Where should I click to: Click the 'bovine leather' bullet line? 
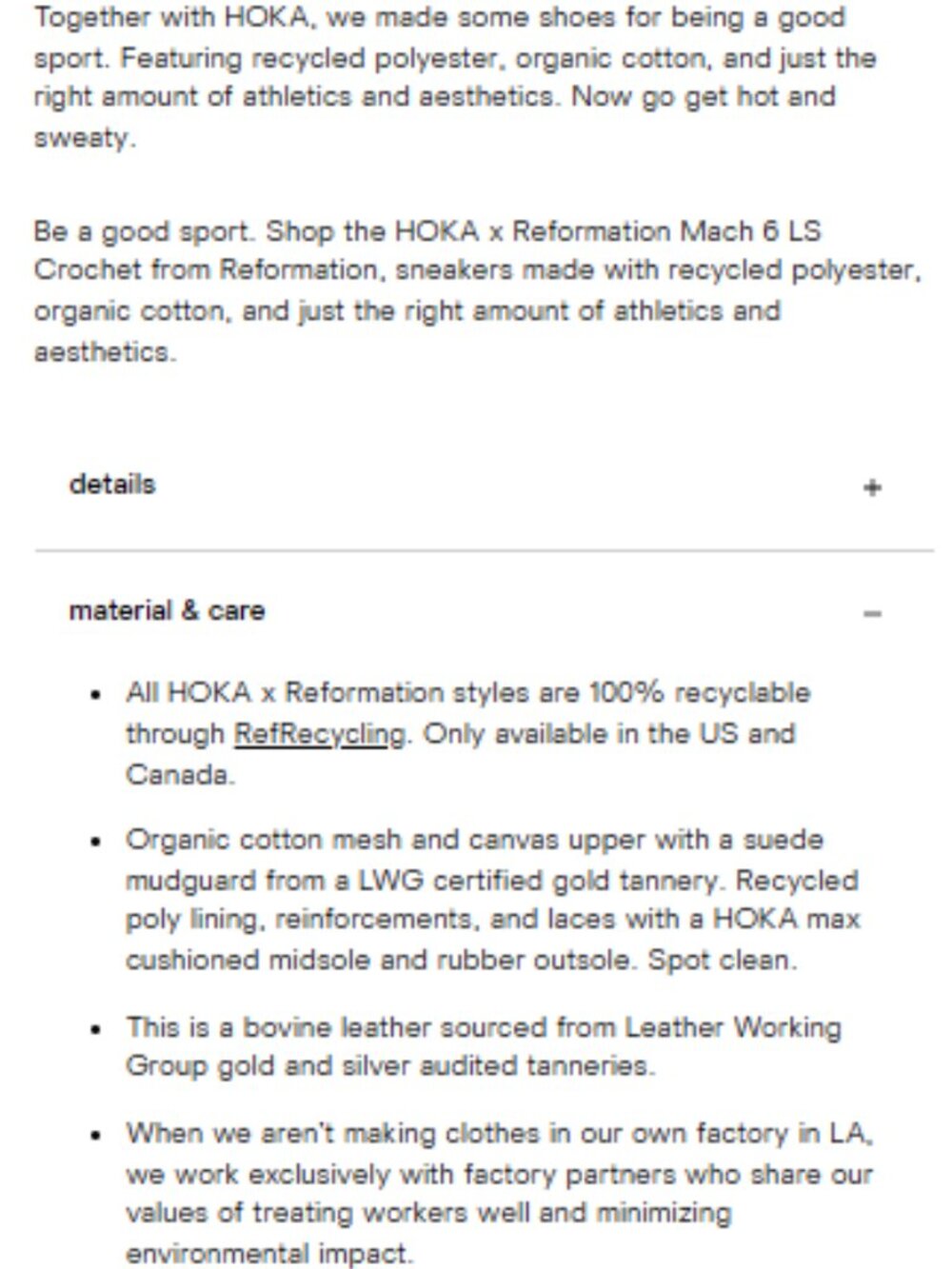(x=484, y=1027)
